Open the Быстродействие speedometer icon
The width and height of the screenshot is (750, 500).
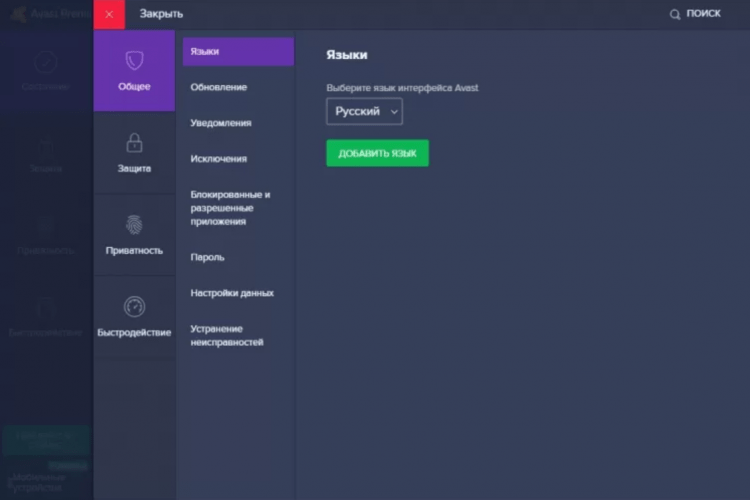point(134,306)
